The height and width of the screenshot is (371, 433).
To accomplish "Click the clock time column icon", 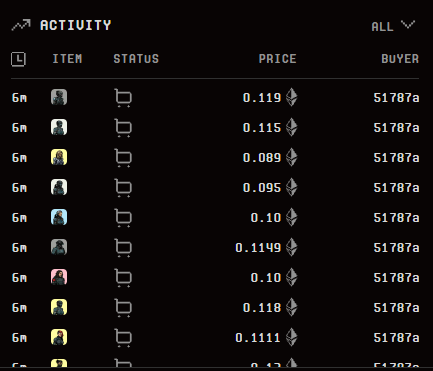I will (x=18, y=59).
